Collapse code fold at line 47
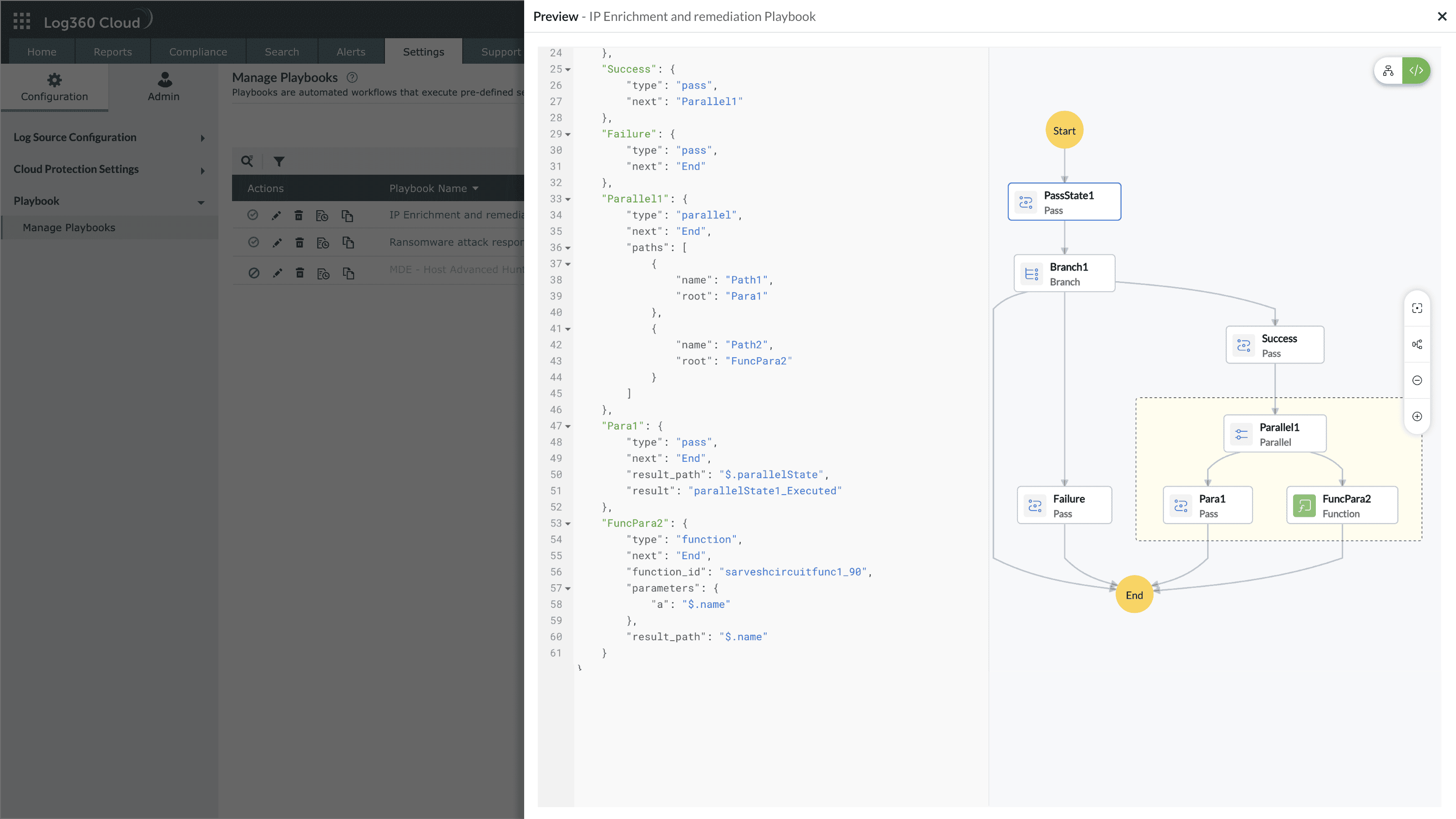Screen dimensions: 1456x819 click(x=568, y=427)
